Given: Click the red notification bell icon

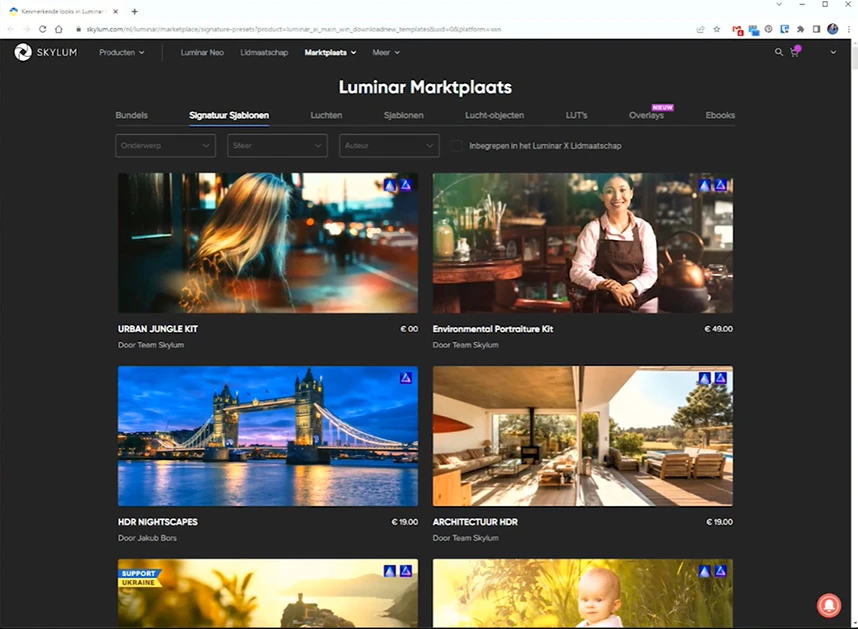Looking at the screenshot, I should pos(829,605).
